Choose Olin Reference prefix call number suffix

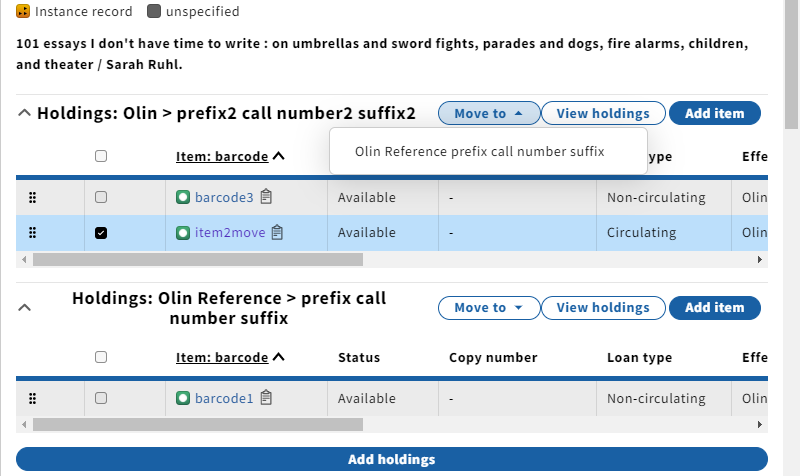point(480,152)
